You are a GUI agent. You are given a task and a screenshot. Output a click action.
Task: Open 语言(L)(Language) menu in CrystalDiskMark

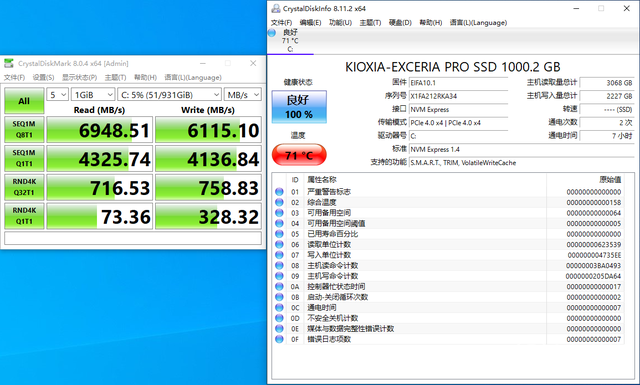pos(193,78)
